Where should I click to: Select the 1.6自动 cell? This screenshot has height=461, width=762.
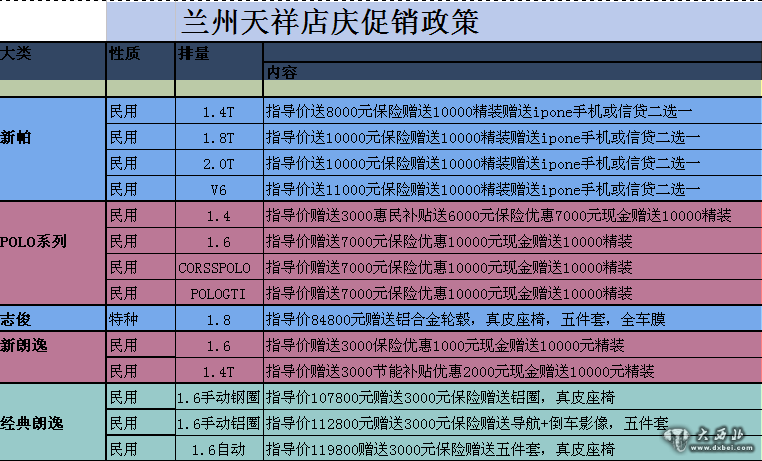[x=218, y=449]
